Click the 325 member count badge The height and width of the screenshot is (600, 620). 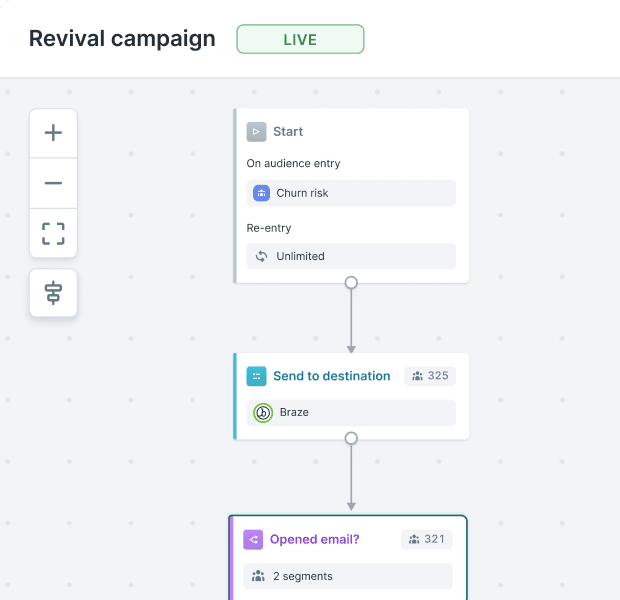tap(430, 376)
